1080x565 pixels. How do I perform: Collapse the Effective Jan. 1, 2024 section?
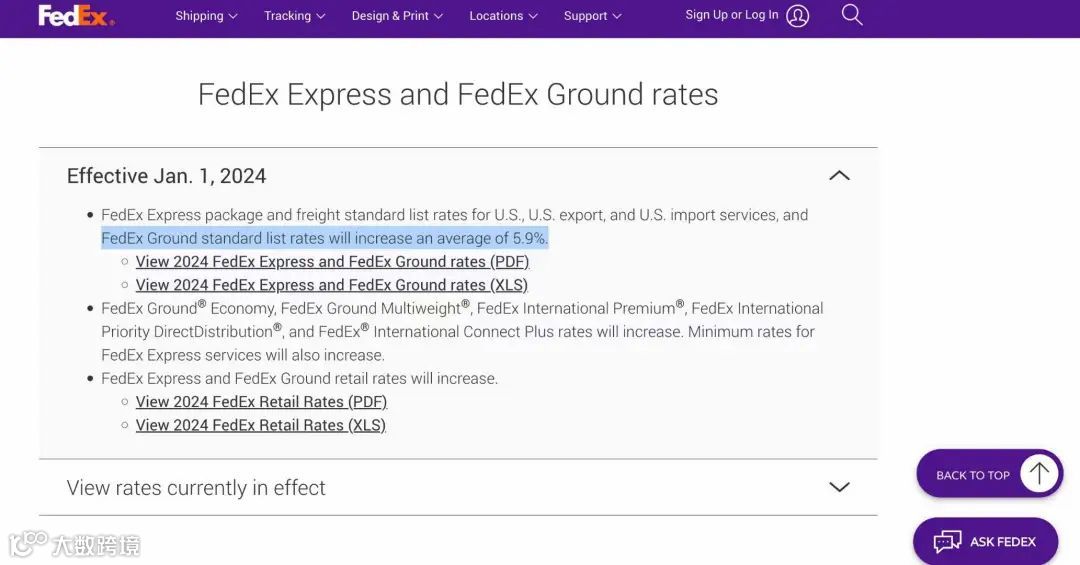pos(839,176)
